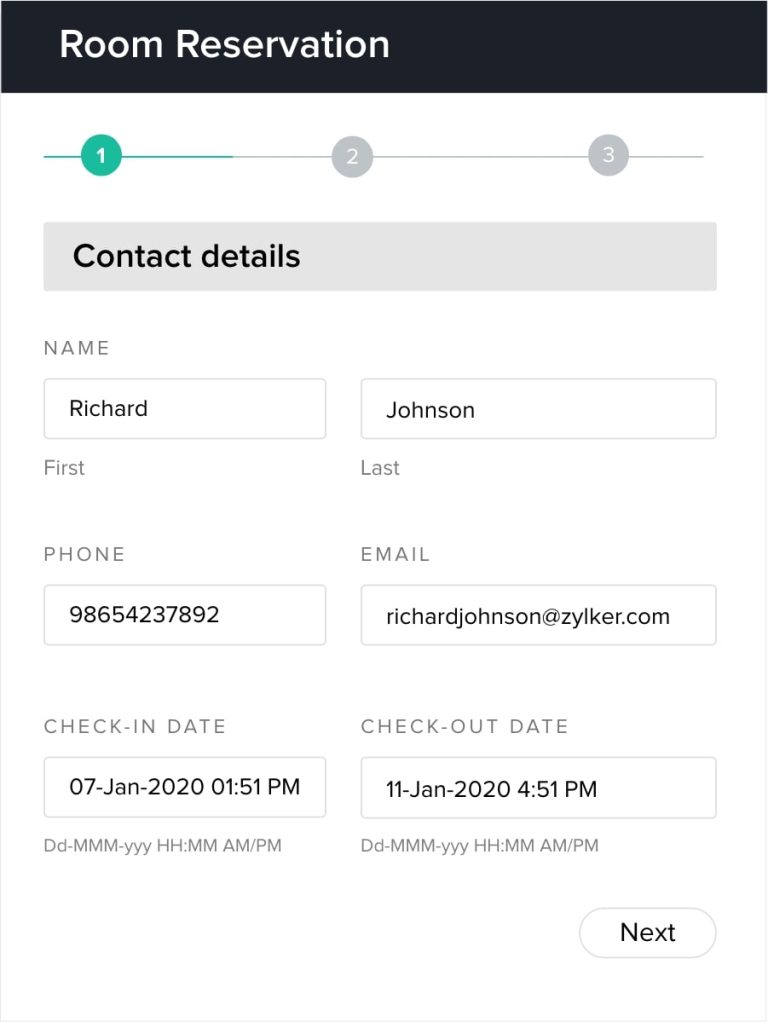Click the "Last" sublabel under name
Screen dimensions: 768x1022
tap(380, 467)
